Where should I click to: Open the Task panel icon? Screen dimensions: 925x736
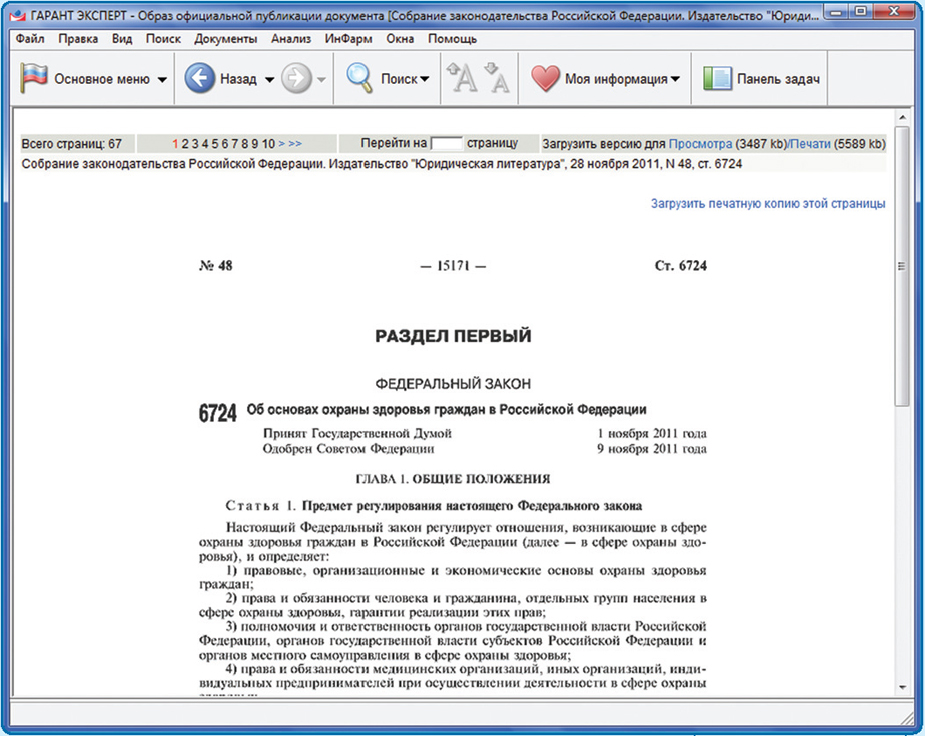point(717,79)
